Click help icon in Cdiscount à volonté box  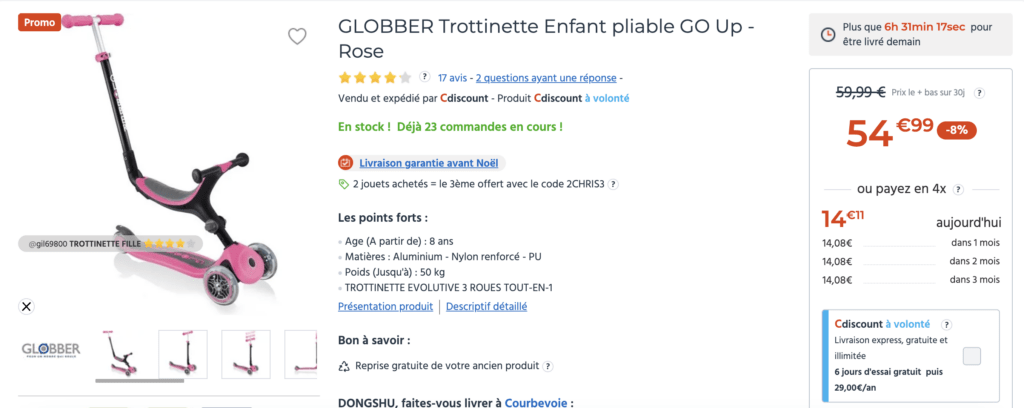coord(947,324)
